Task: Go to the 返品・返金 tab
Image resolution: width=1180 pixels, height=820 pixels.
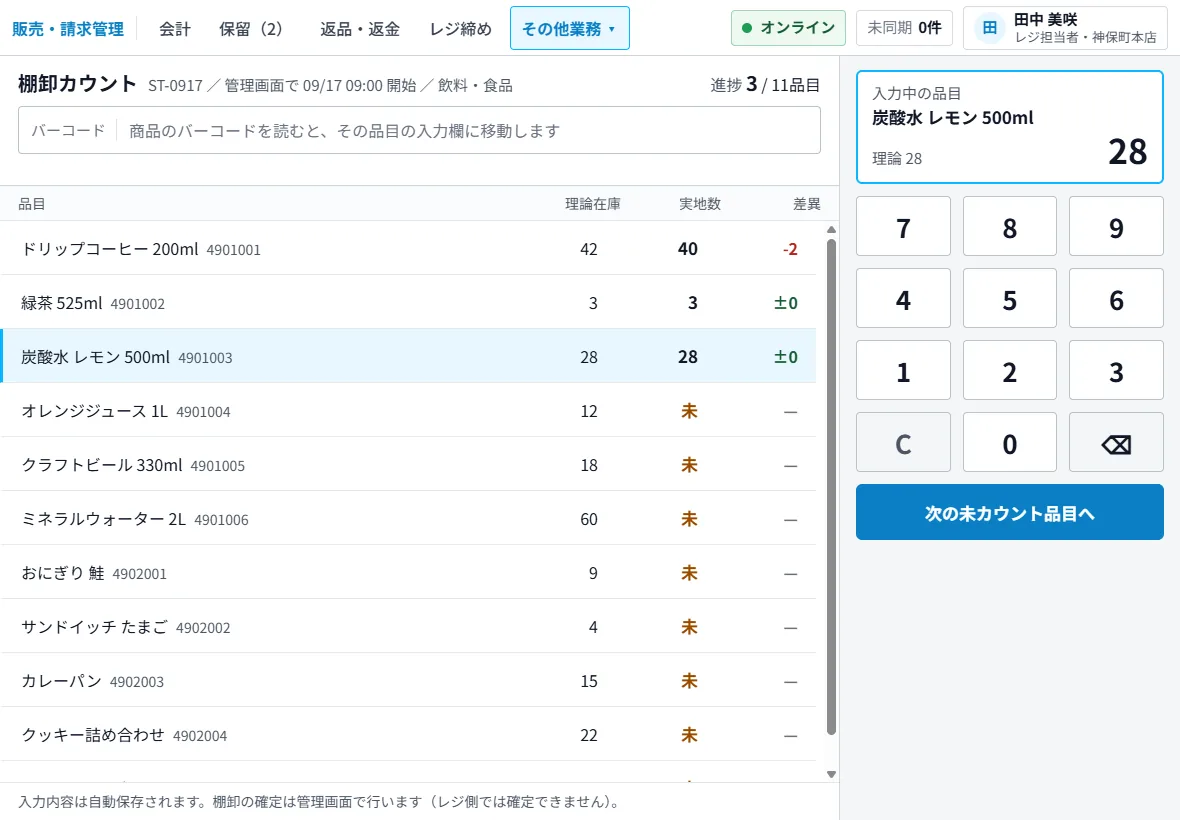Action: click(x=360, y=29)
